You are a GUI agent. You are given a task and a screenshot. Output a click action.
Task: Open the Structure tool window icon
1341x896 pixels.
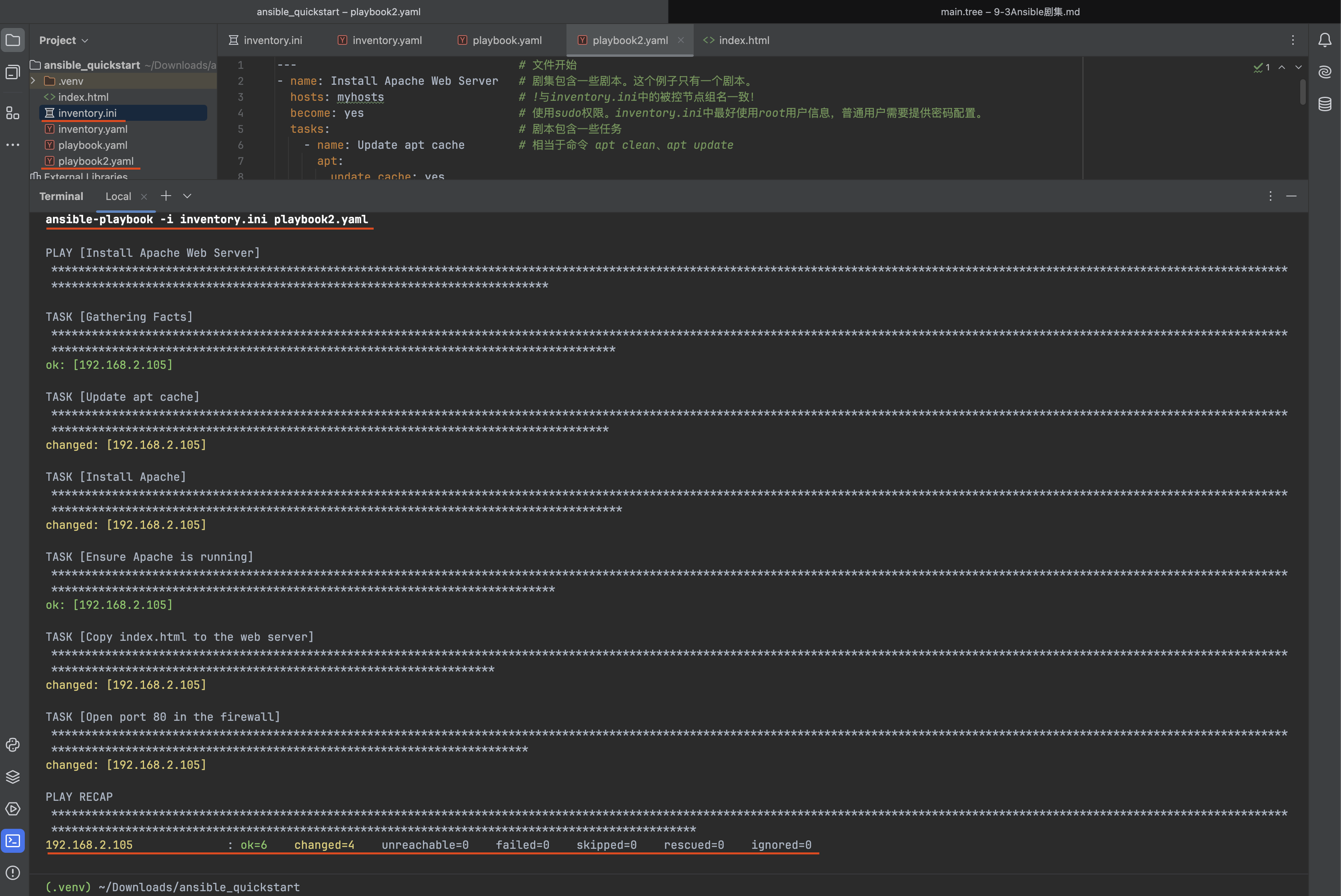[12, 112]
